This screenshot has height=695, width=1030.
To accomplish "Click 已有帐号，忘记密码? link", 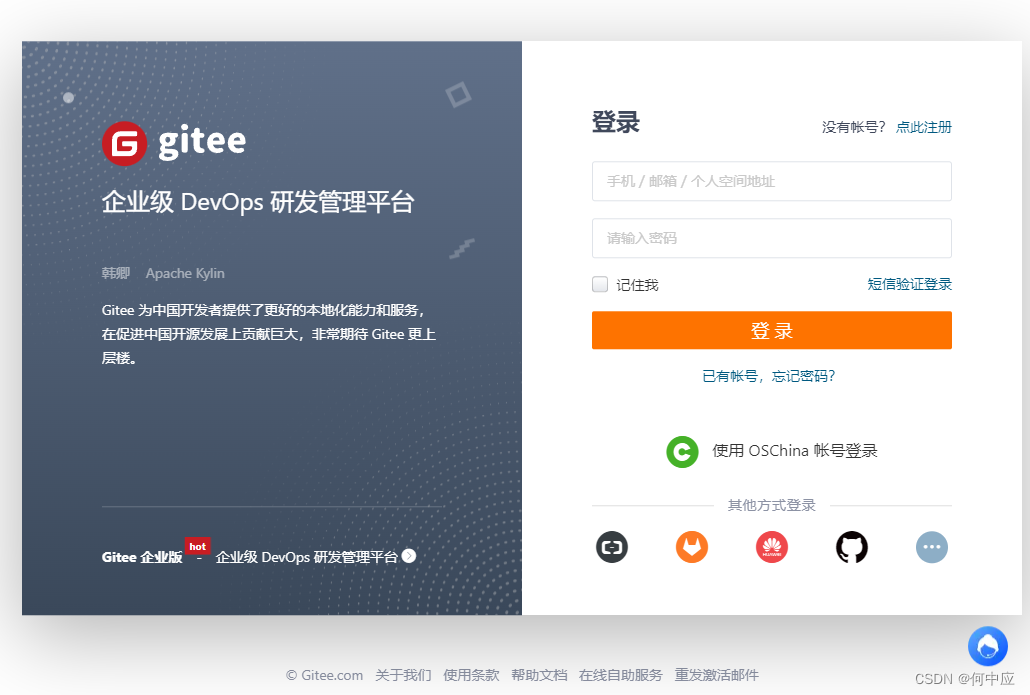I will point(769,376).
